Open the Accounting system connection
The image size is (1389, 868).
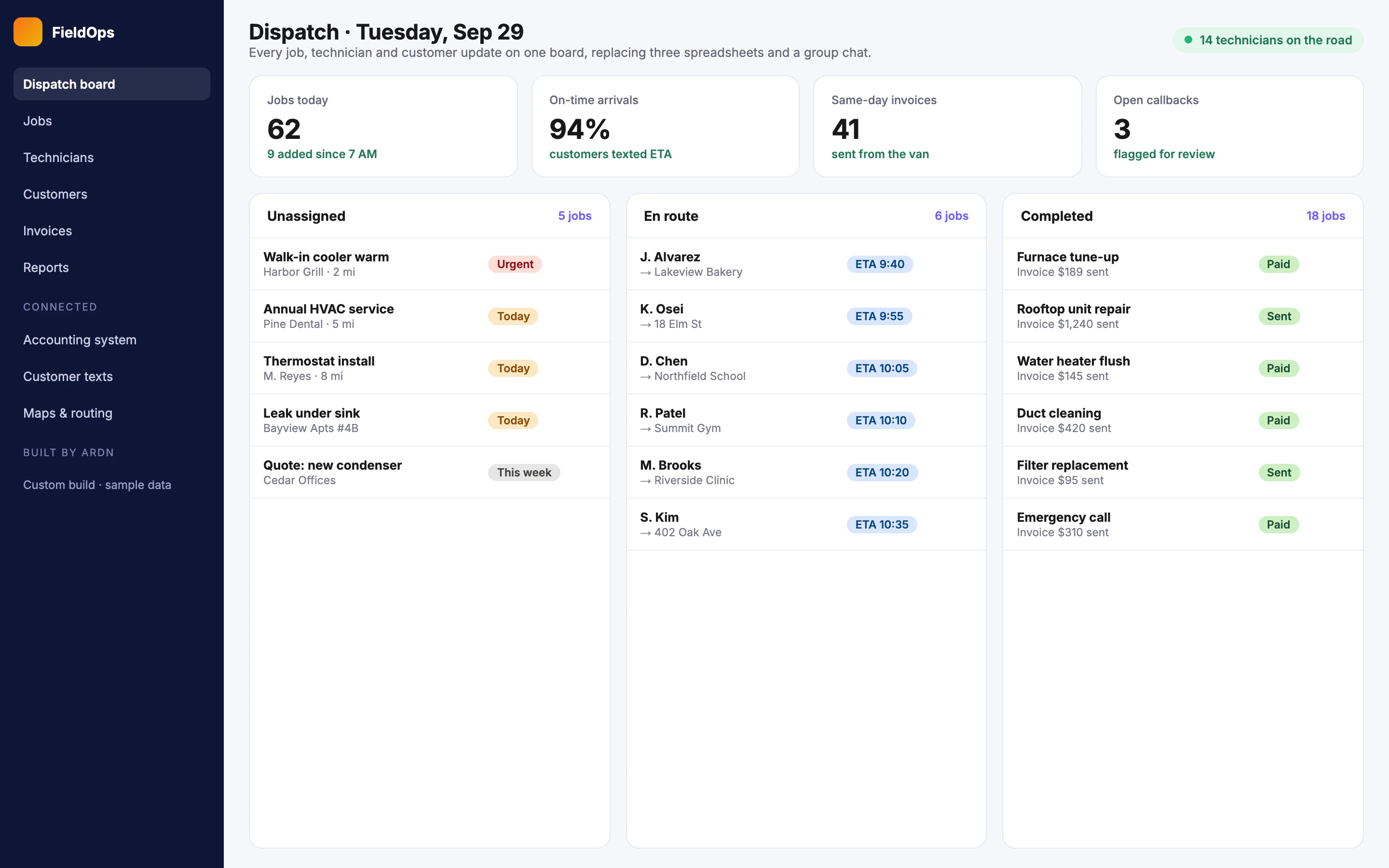click(112, 340)
